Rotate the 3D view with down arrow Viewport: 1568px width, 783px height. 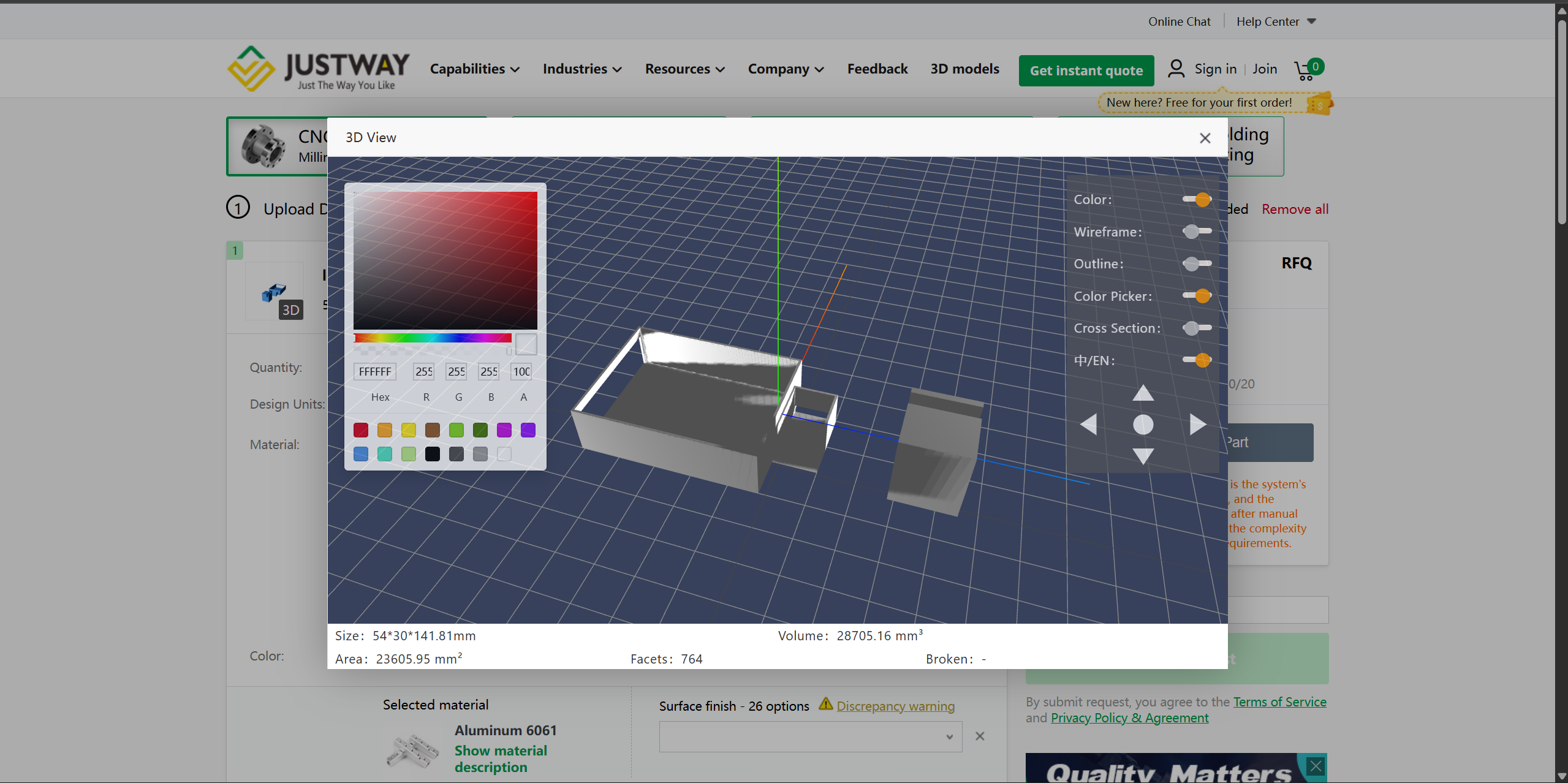pyautogui.click(x=1143, y=455)
